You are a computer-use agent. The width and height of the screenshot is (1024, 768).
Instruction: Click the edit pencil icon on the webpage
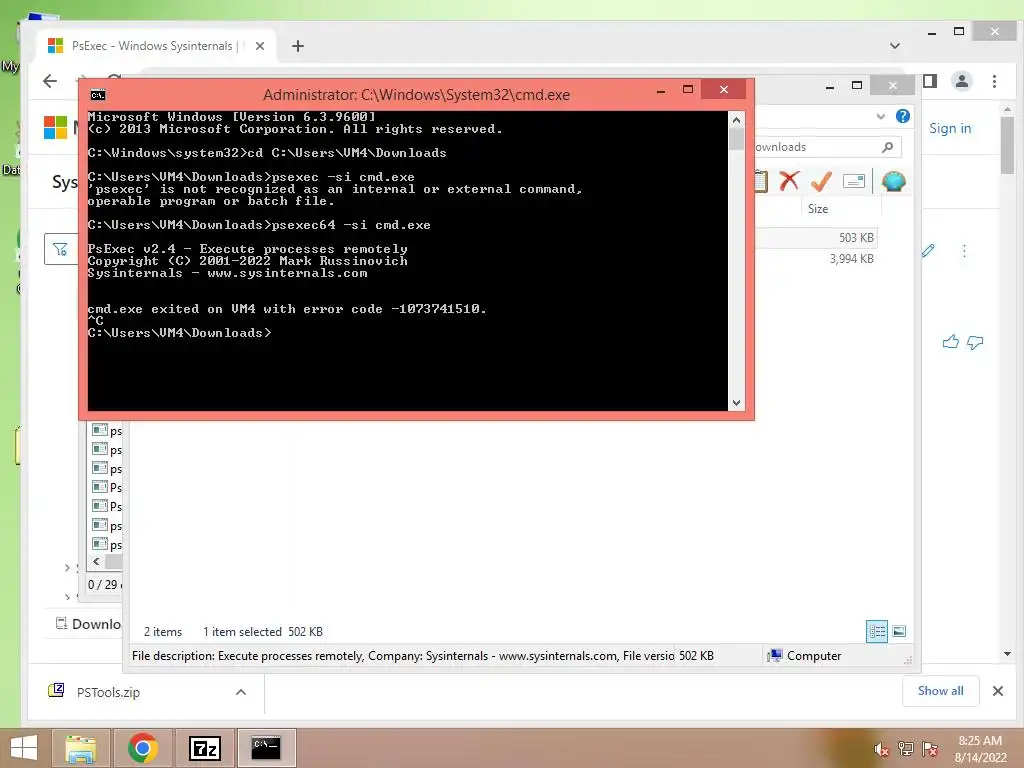click(928, 250)
